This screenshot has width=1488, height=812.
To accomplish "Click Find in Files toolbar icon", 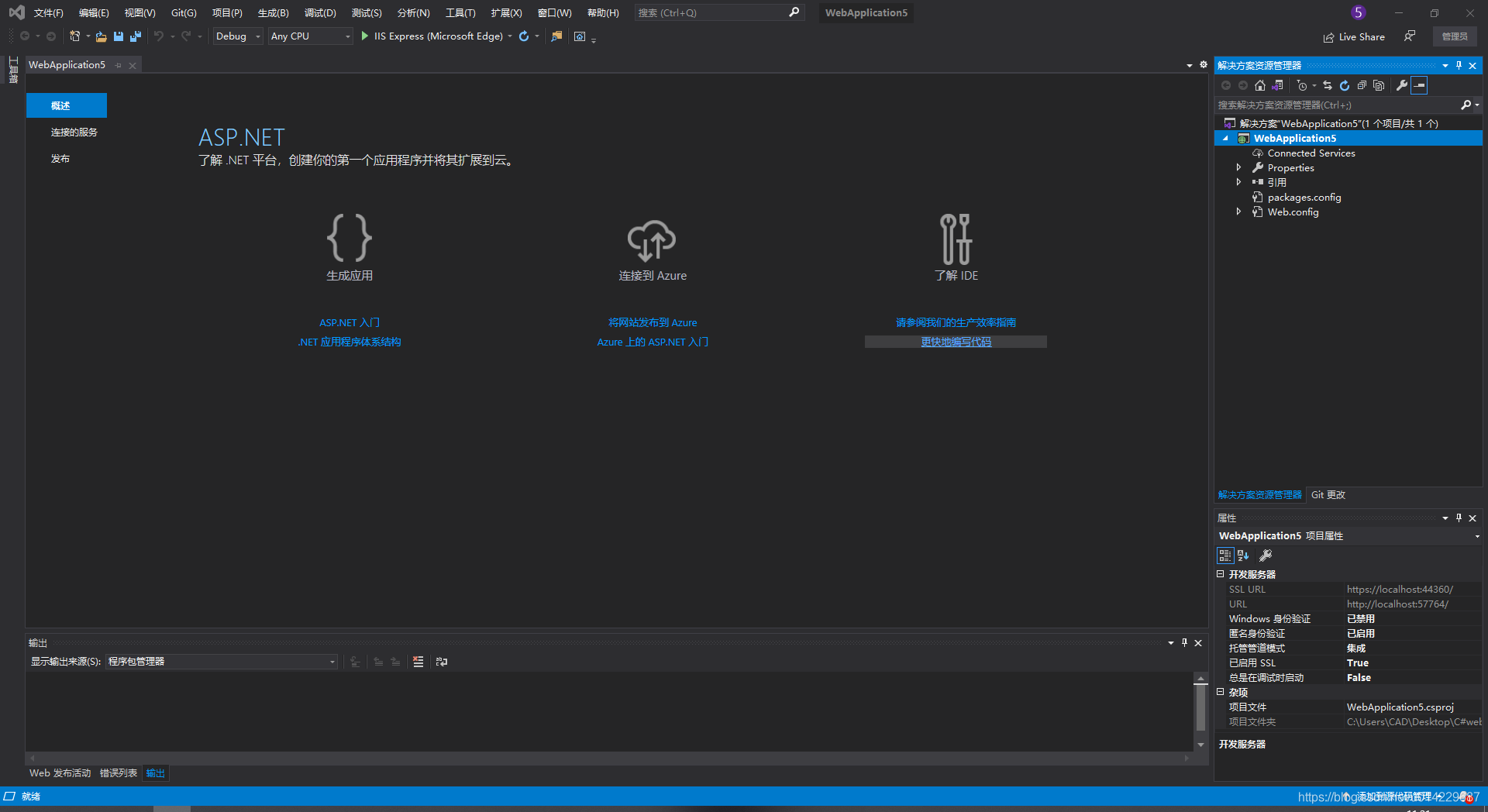I will coord(556,36).
